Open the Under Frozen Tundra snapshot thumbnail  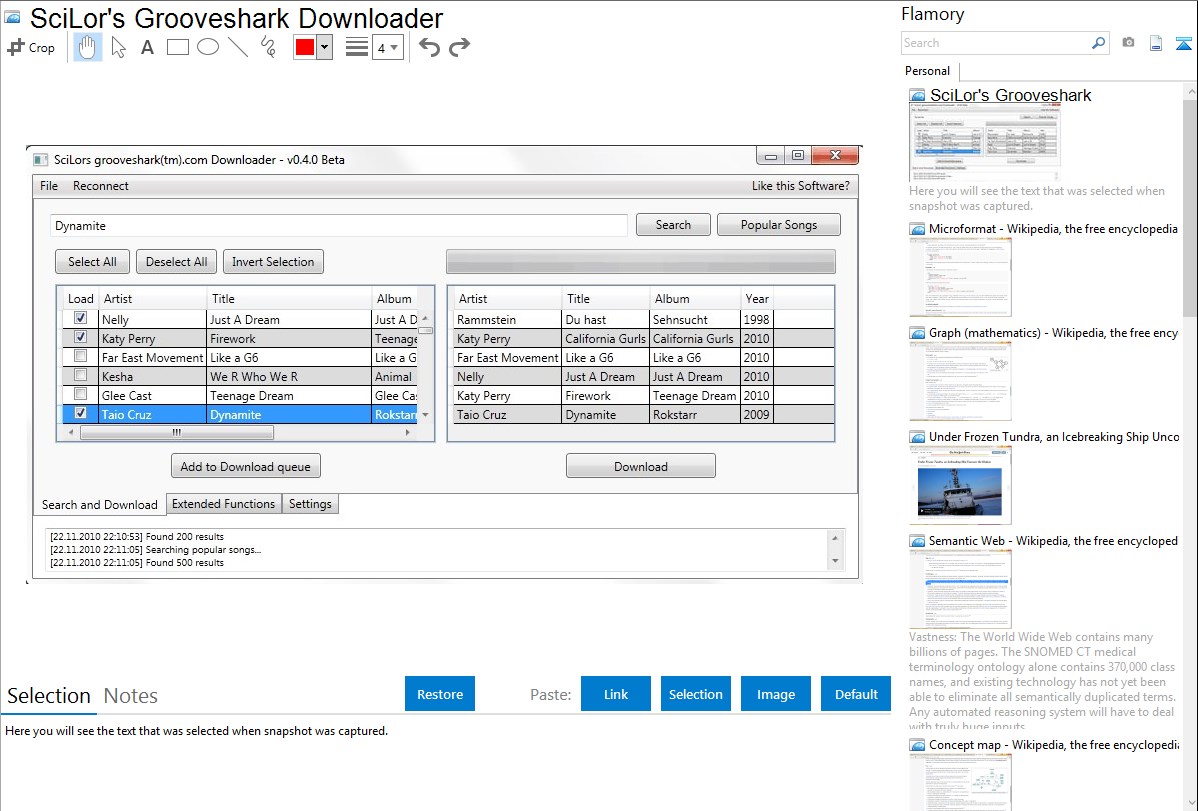click(960, 485)
